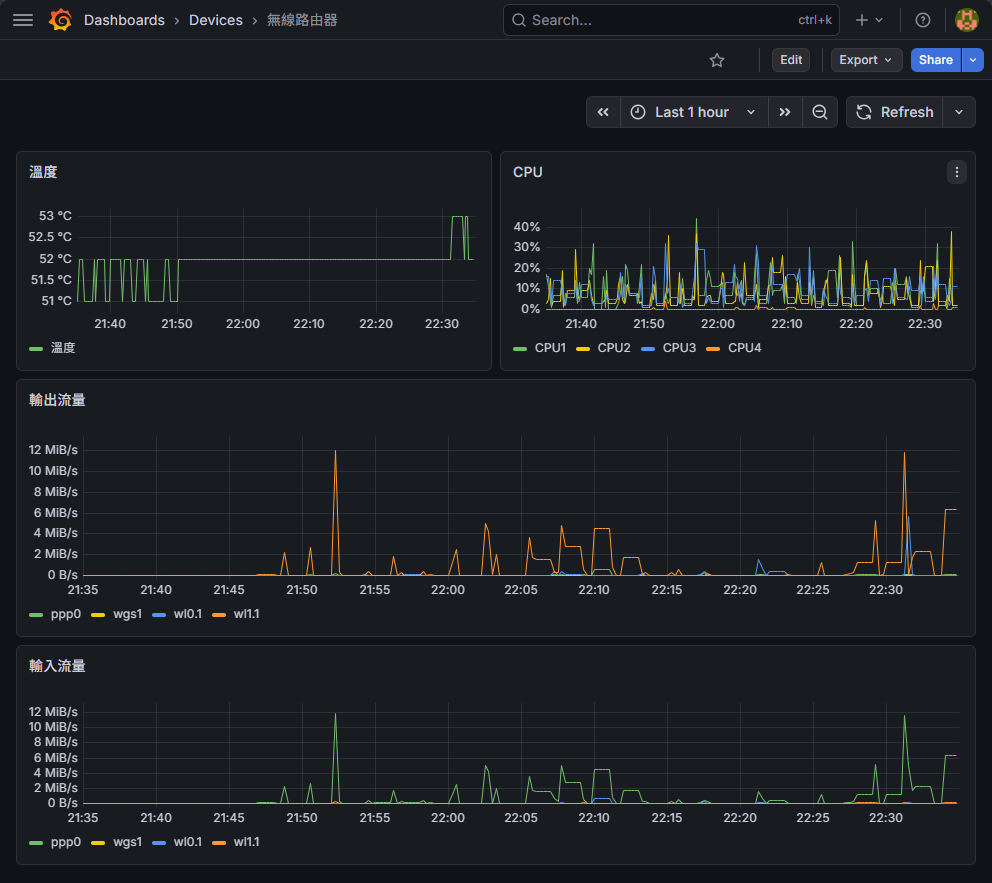
Task: Open the CPU panel three-dot menu
Action: pyautogui.click(x=957, y=172)
